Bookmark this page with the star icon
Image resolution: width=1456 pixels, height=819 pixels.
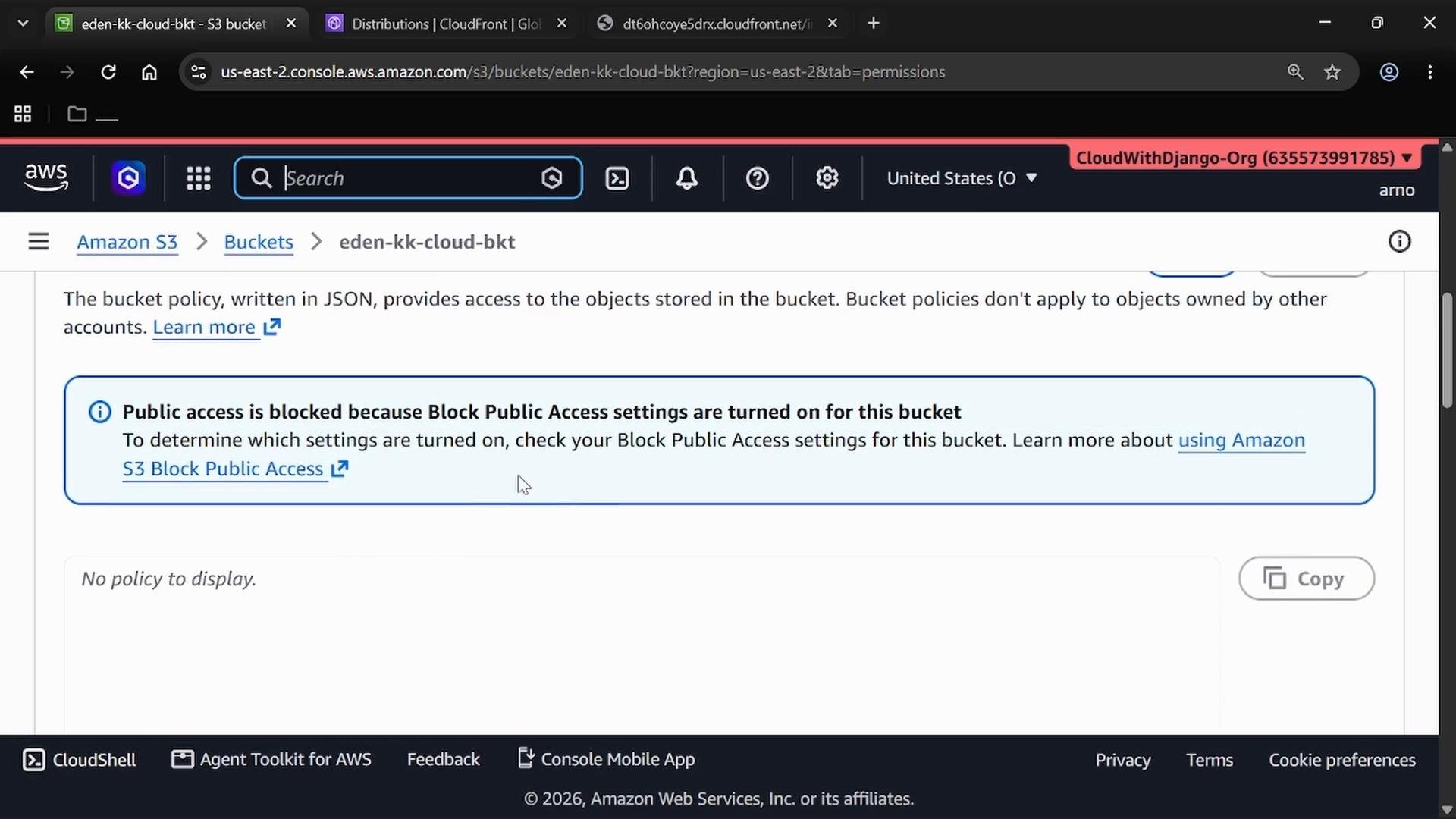1332,72
